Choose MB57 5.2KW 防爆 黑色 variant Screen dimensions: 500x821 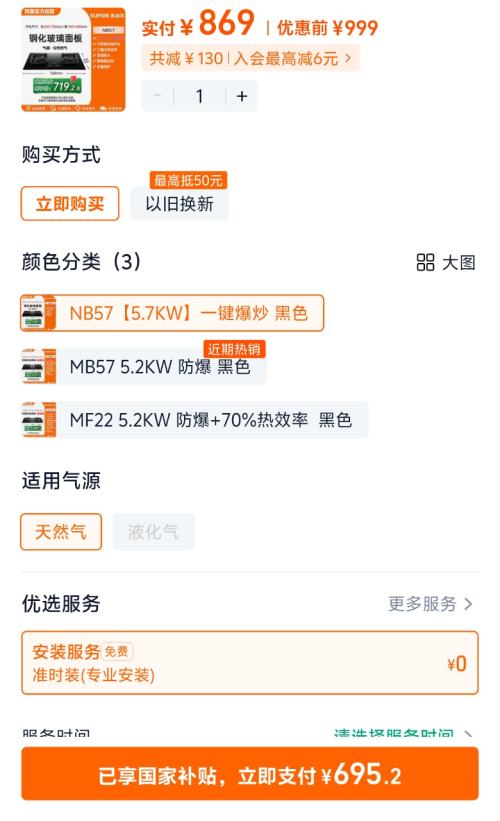[144, 367]
